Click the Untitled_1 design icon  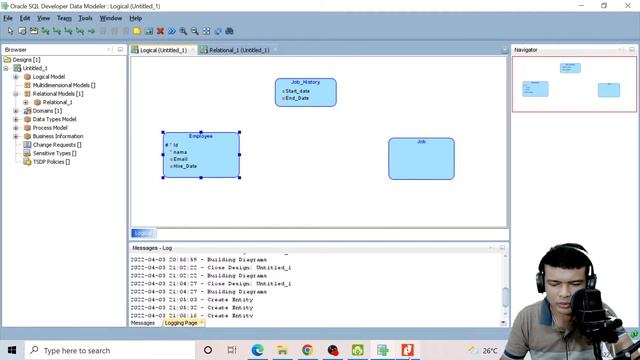click(x=17, y=68)
